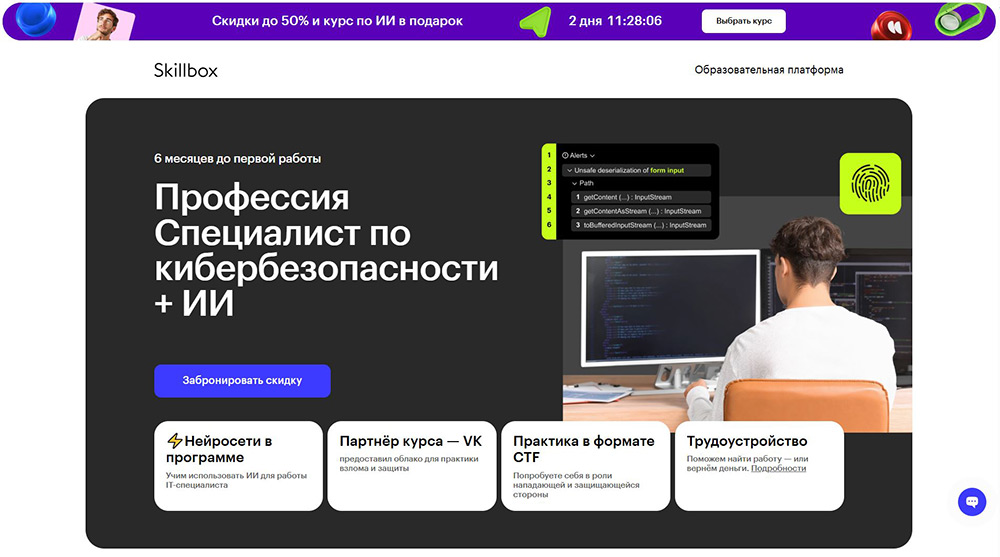Click the red rewind button icon in banner
Screen dimensions: 1000x557
pos(891,27)
